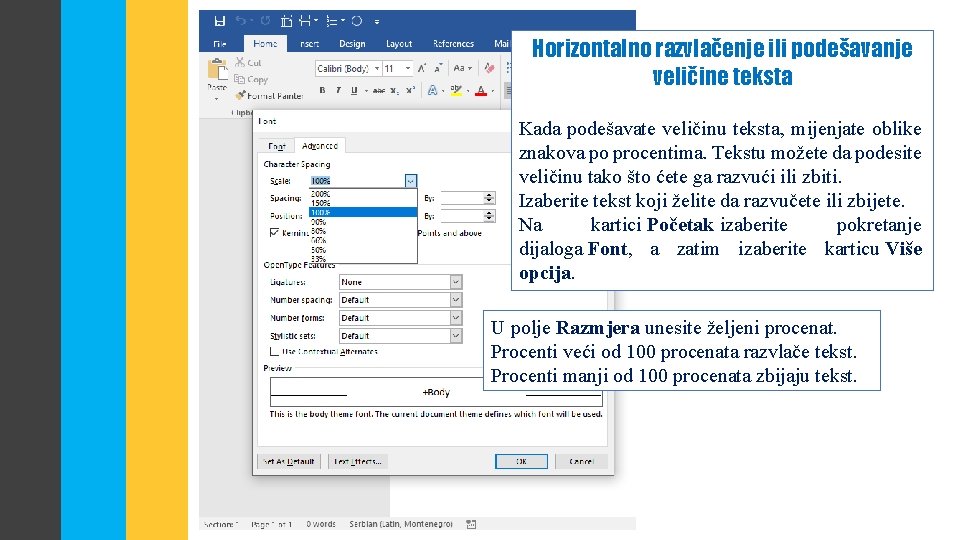Screen dimensions: 960x540
Task: Click the Position By stepper arrows
Action: click(x=489, y=216)
